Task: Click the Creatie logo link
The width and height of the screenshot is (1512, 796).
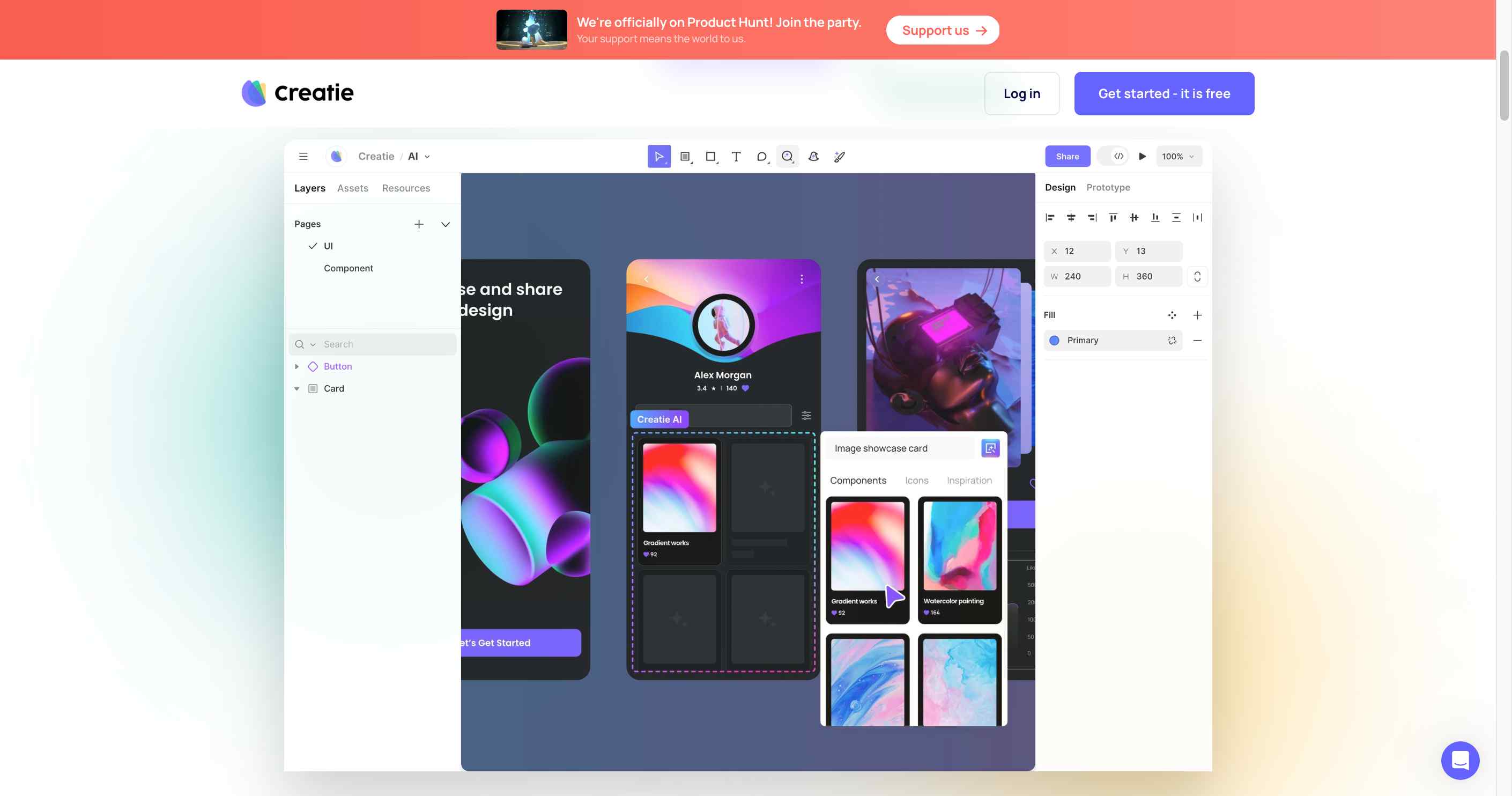Action: [x=298, y=93]
